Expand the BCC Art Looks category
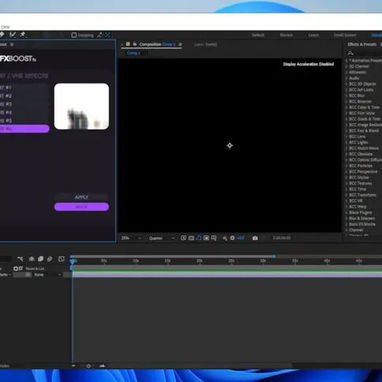The image size is (382, 382). 346,90
